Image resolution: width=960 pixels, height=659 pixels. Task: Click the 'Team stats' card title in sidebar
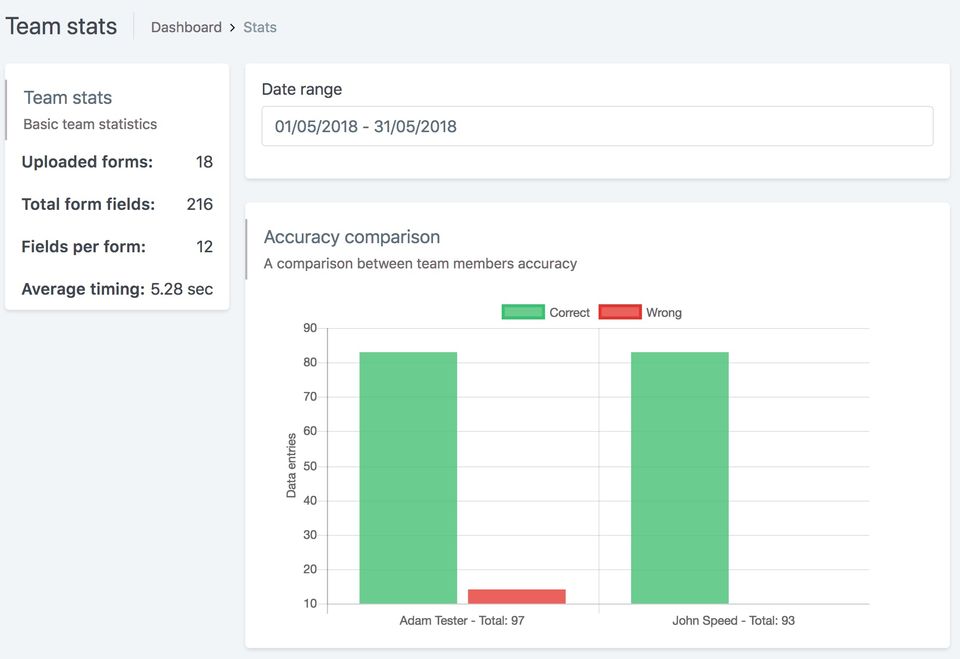coord(68,97)
